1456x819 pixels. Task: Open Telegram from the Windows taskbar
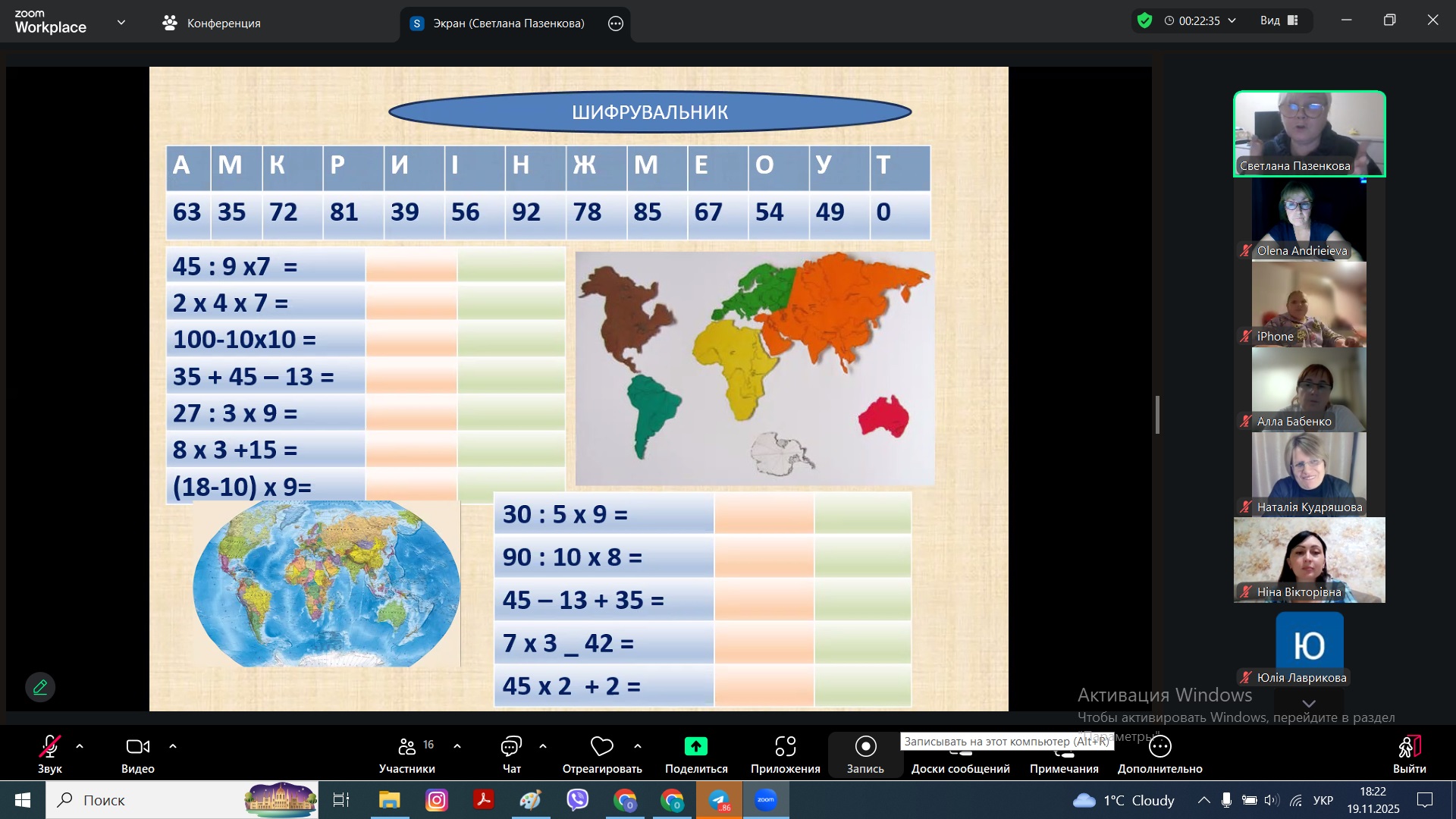tap(719, 800)
